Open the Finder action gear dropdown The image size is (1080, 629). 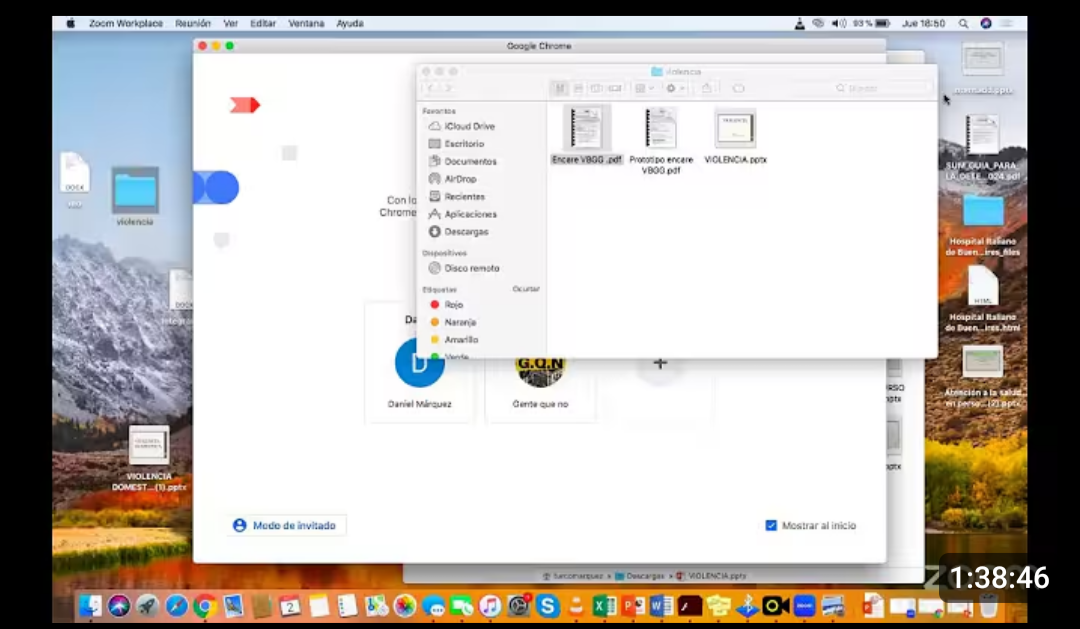pos(674,88)
